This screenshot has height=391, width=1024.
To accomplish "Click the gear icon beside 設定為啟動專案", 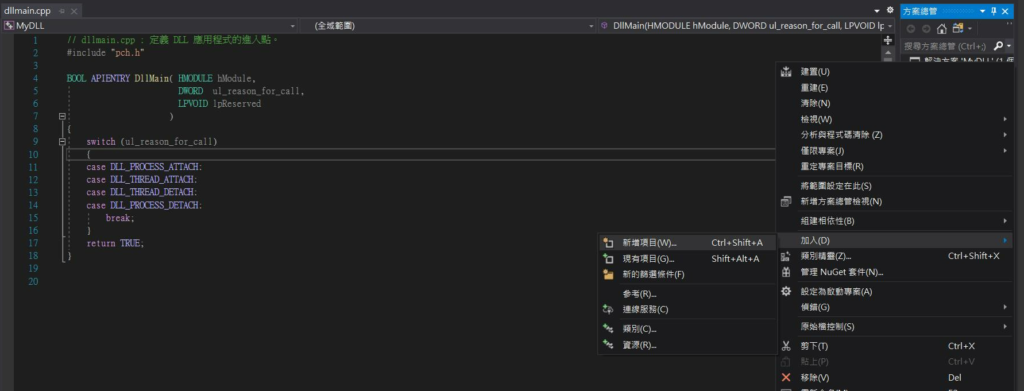I will [786, 291].
